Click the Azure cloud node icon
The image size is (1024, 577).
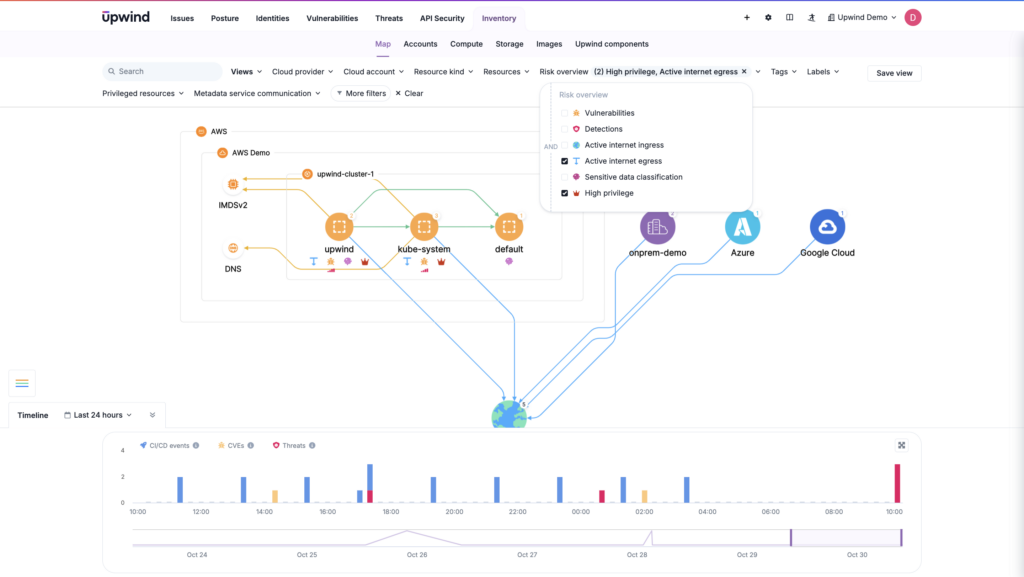pos(742,227)
